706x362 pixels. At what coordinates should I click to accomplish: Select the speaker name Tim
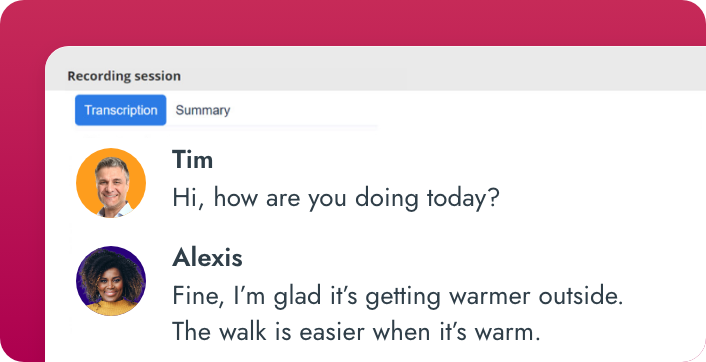[x=192, y=160]
